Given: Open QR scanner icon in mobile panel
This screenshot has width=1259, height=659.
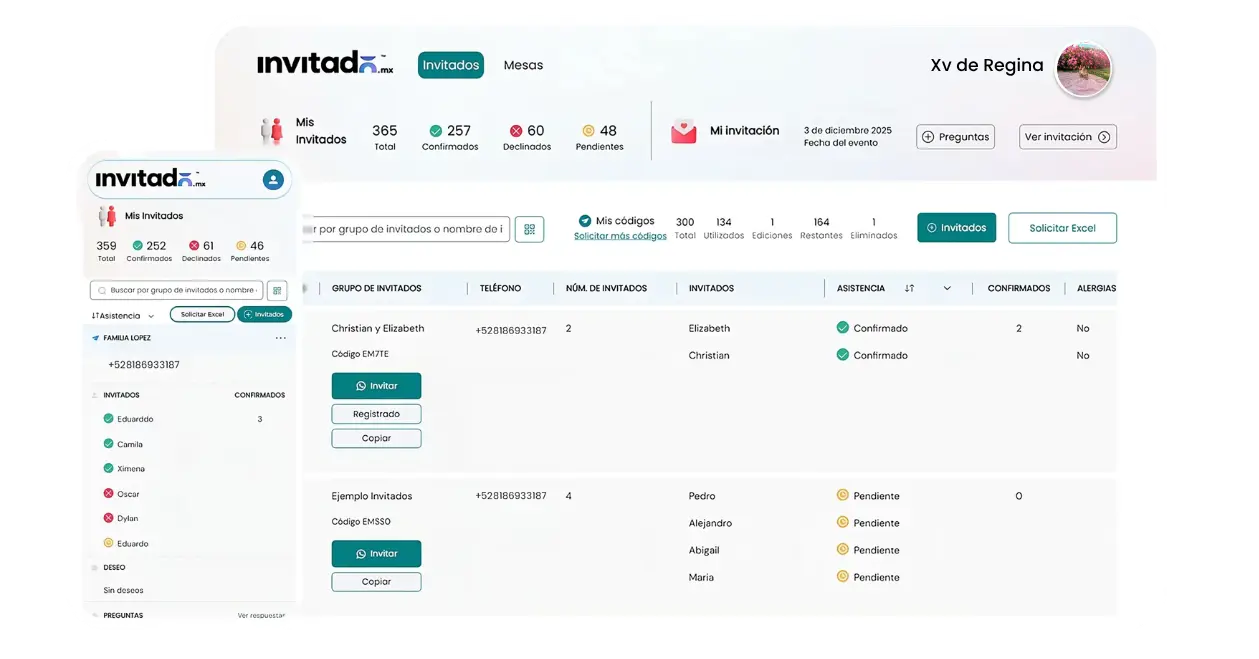Looking at the screenshot, I should click(277, 291).
